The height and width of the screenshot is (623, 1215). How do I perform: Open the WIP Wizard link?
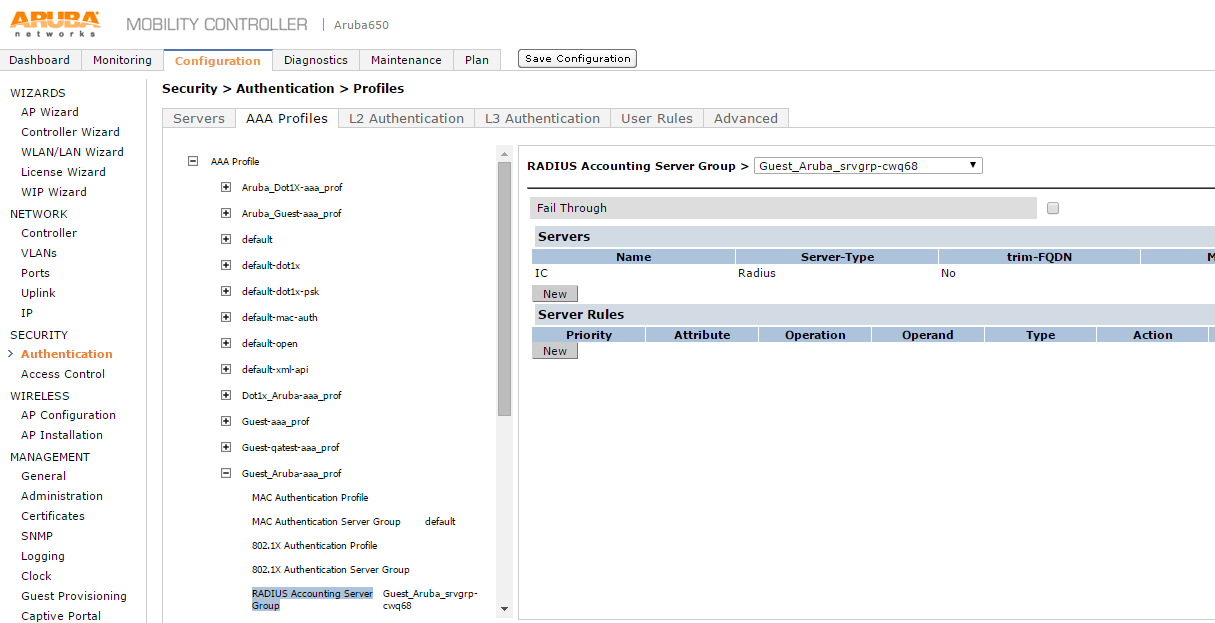pyautogui.click(x=54, y=192)
